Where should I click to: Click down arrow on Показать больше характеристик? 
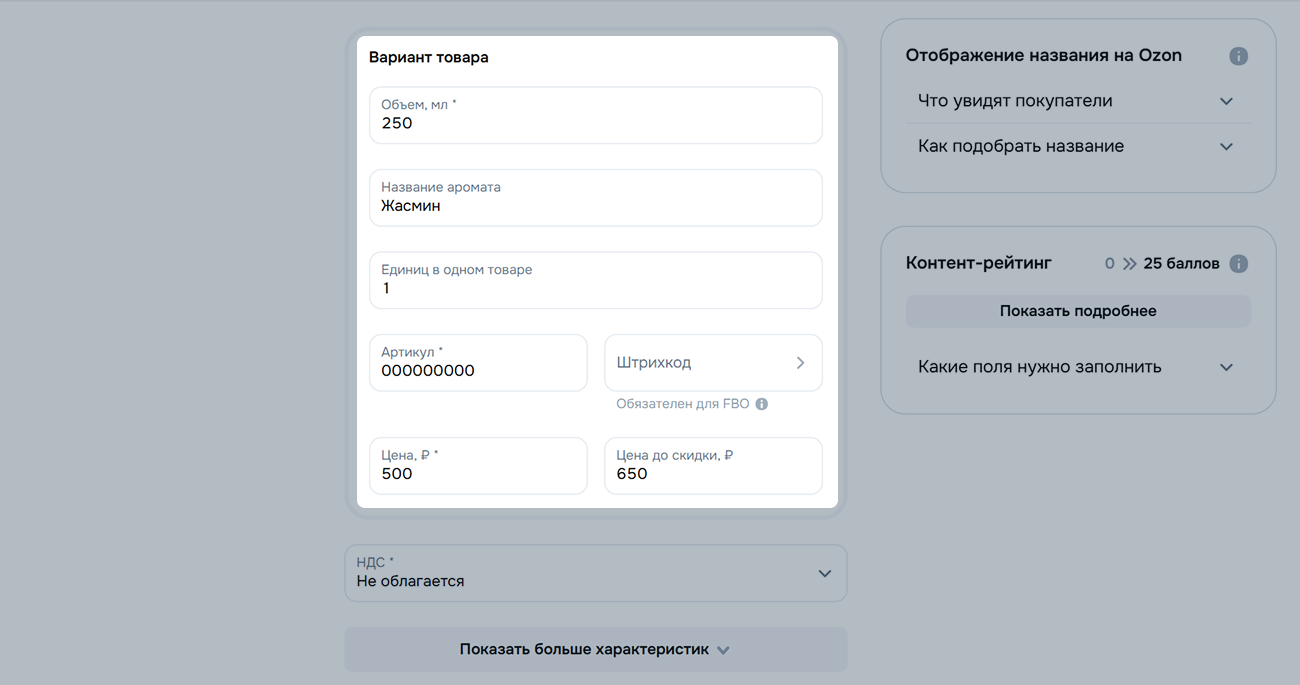point(723,650)
